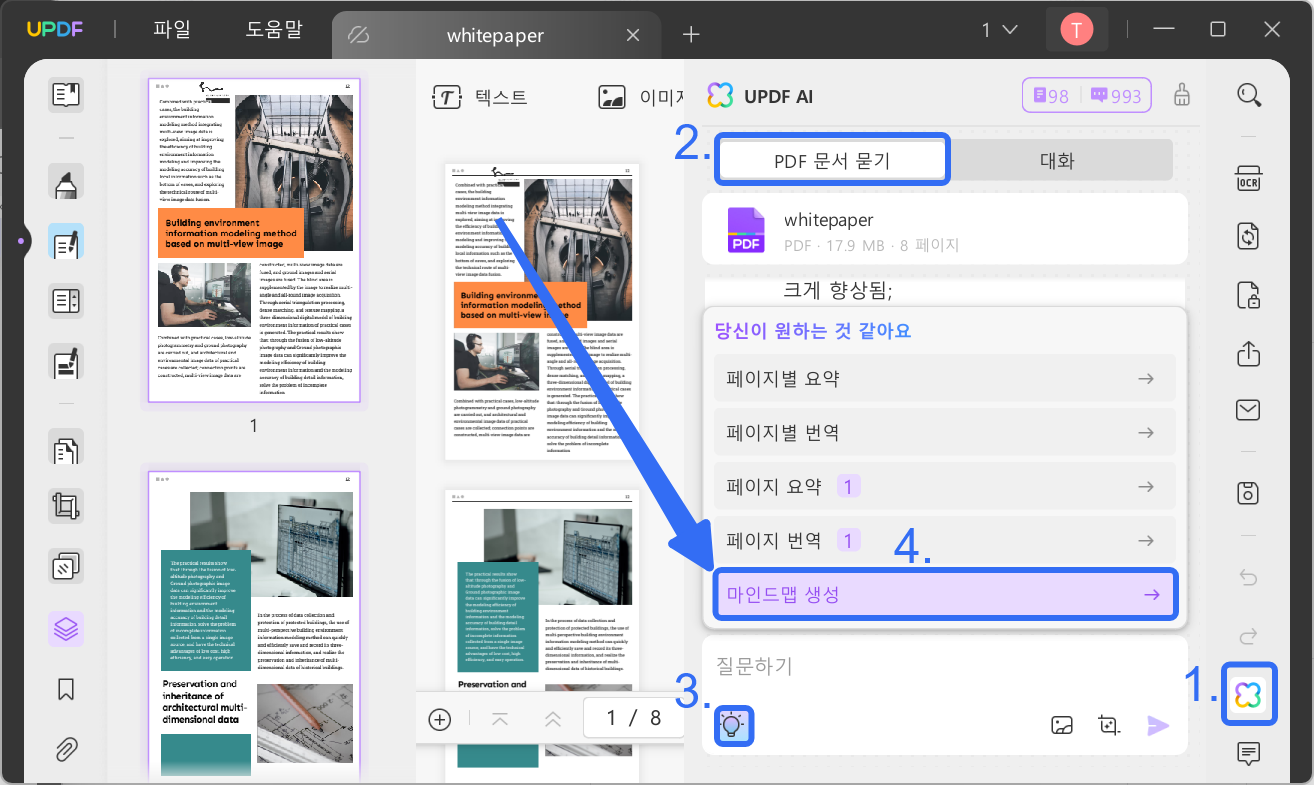Click the AI credits counter badge

(x=1087, y=96)
